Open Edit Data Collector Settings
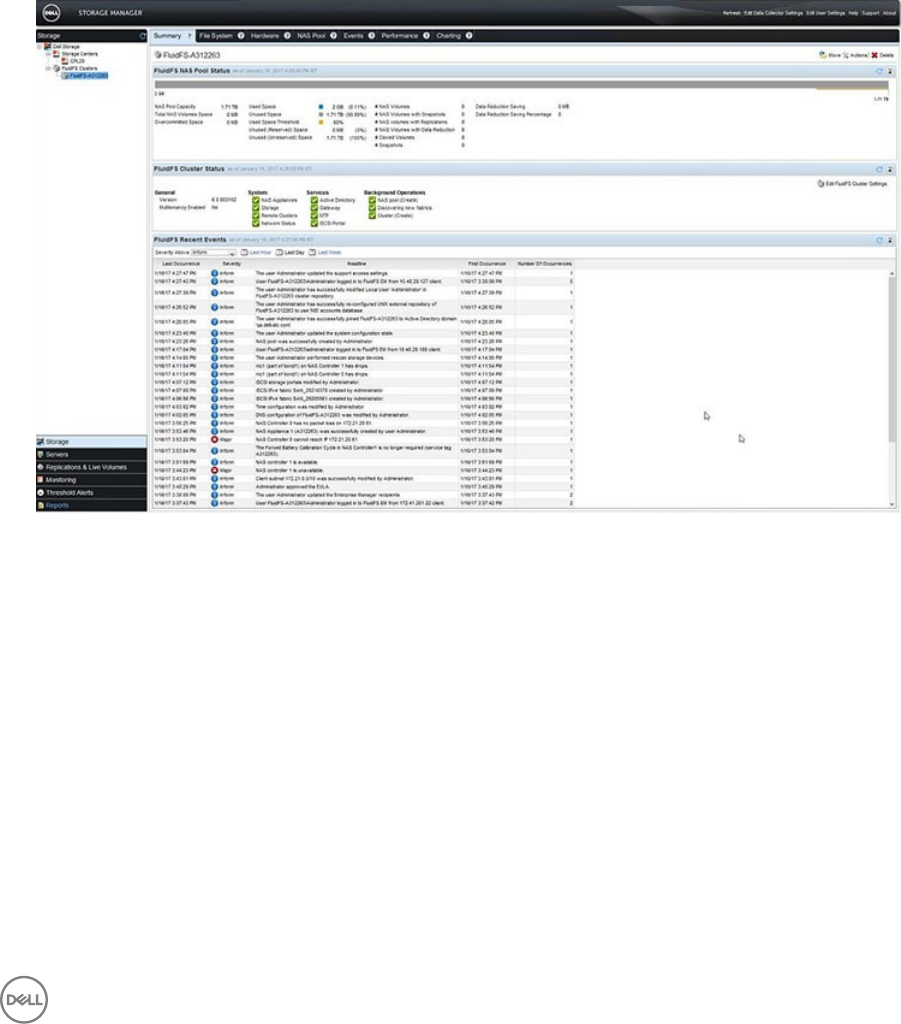 tap(774, 13)
